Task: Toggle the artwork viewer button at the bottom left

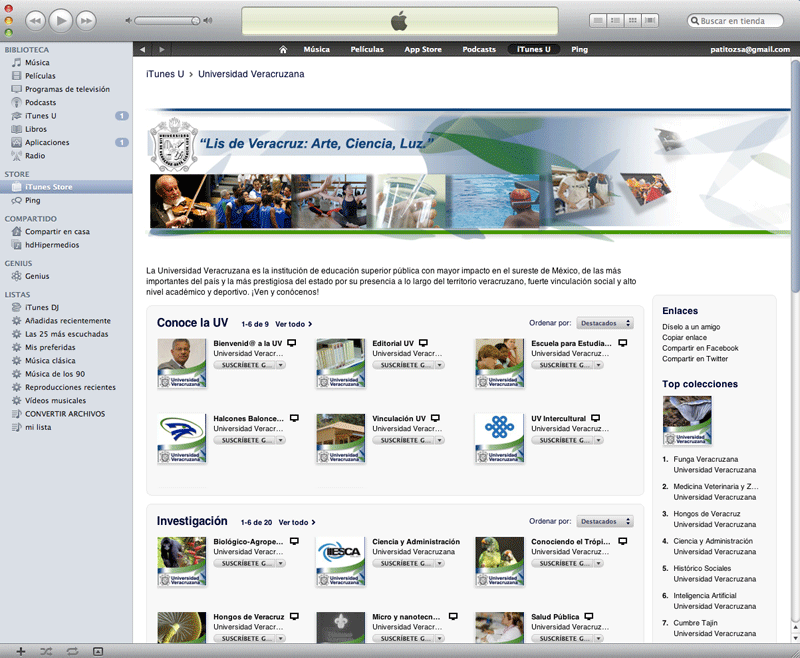Action: (98, 651)
